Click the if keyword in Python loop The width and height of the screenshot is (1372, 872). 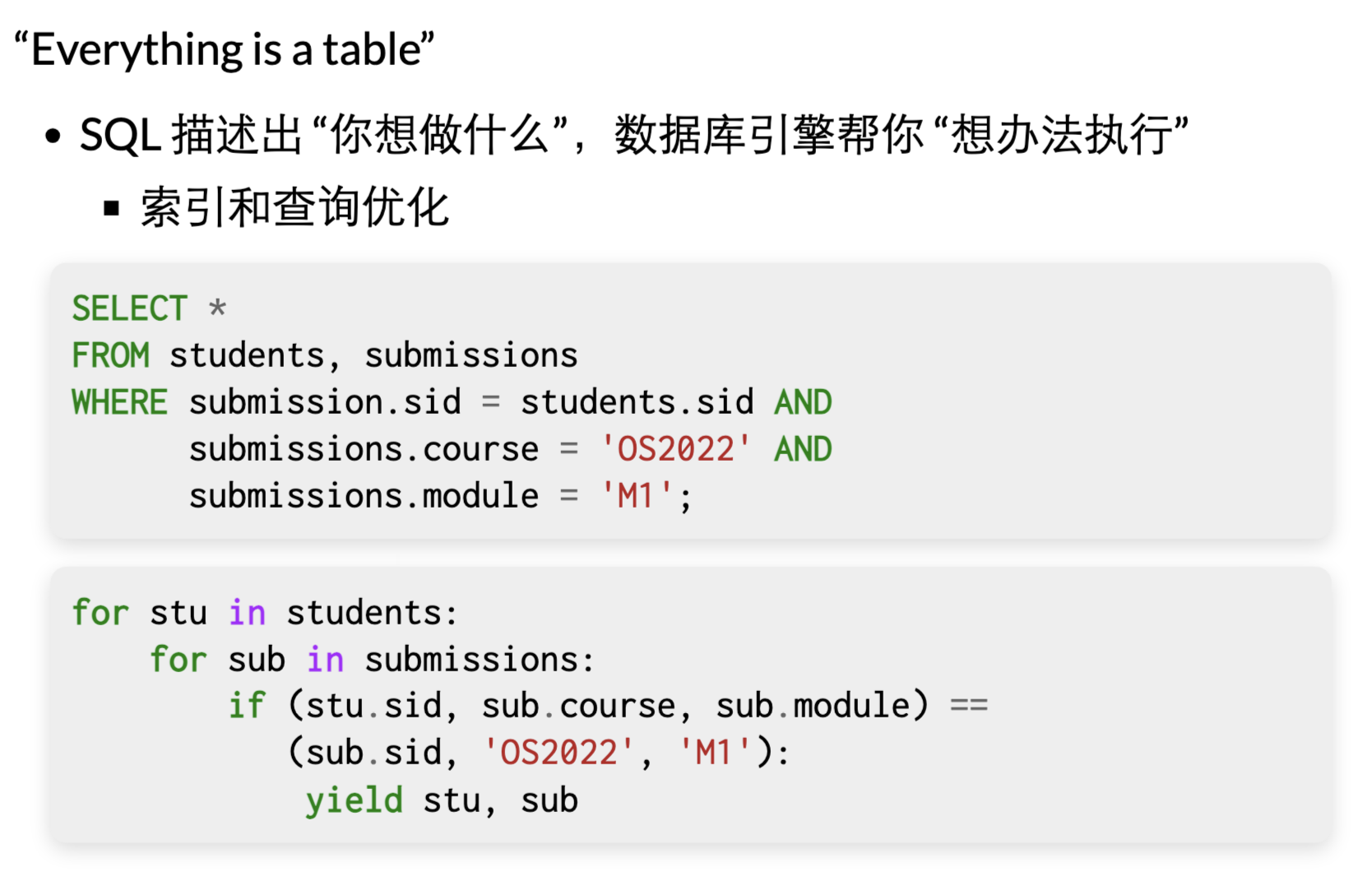tap(247, 706)
